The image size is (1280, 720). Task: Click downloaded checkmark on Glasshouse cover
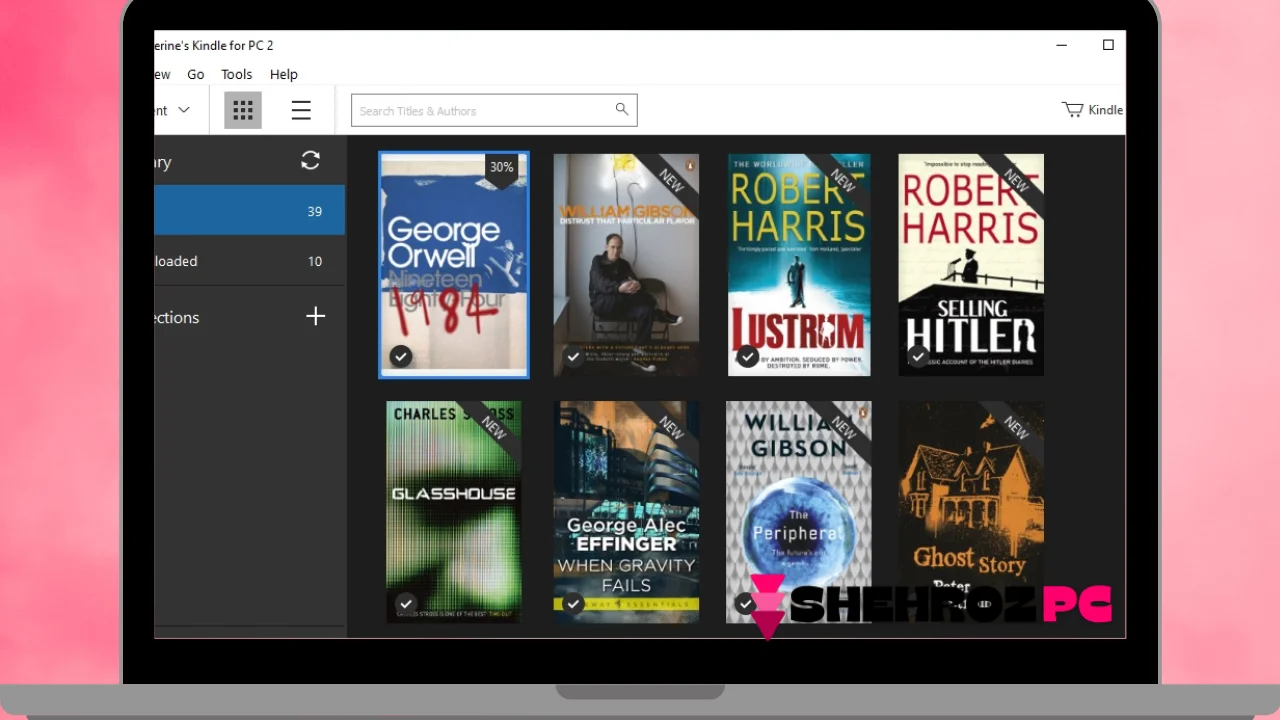tap(405, 603)
